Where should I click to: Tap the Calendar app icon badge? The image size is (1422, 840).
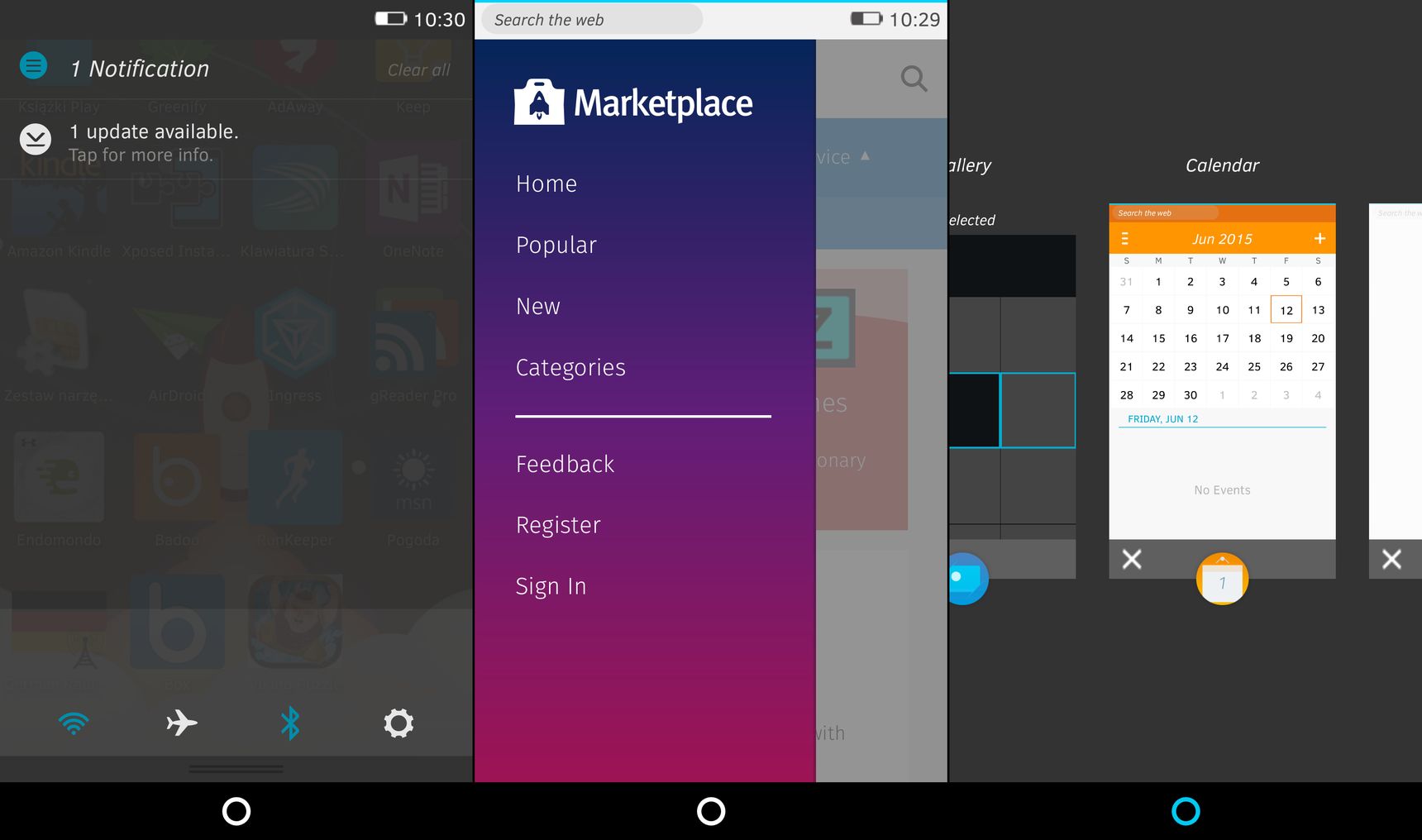pyautogui.click(x=1222, y=580)
